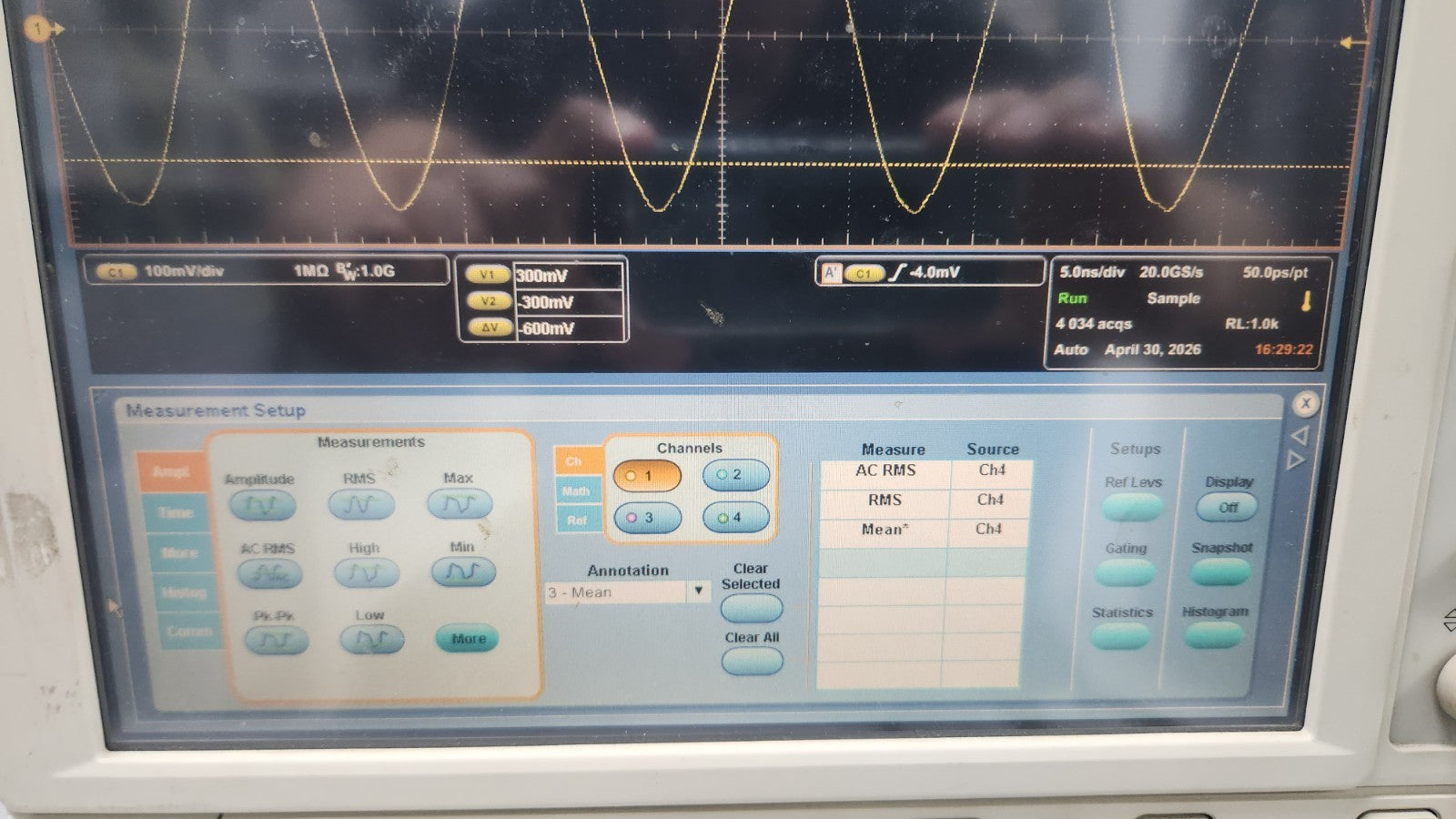Select the Time measurement tab
This screenshot has height=819, width=1456.
[x=176, y=512]
